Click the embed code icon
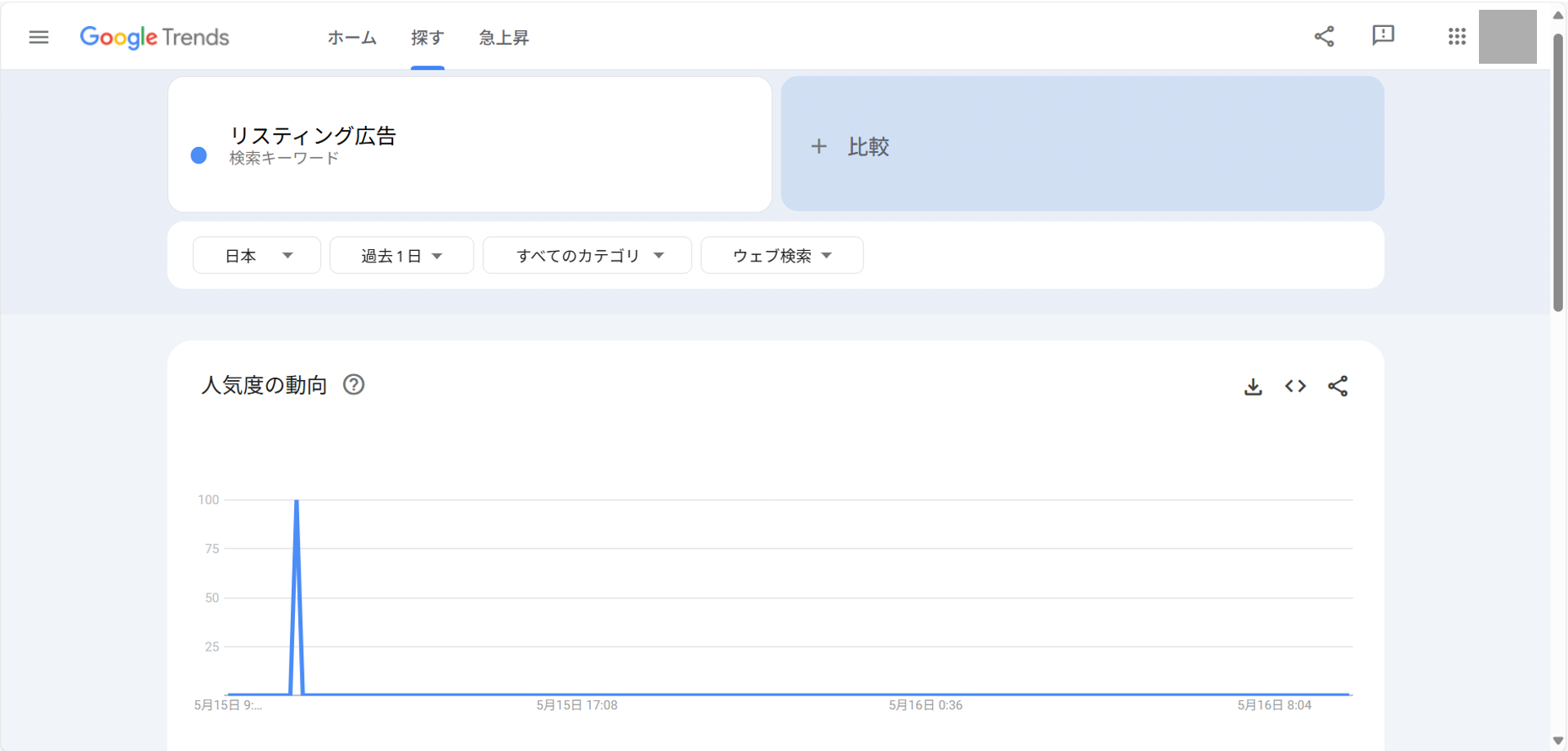 (x=1295, y=386)
